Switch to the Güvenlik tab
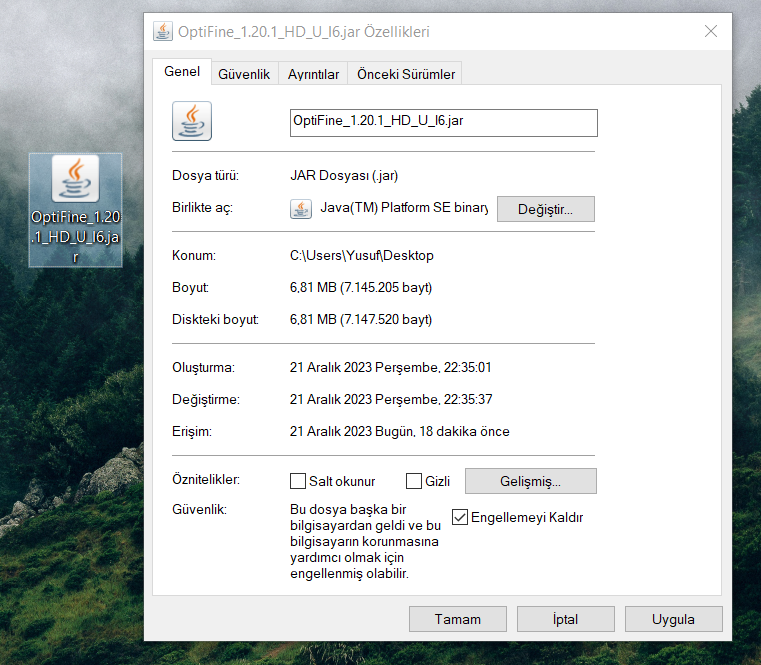The height and width of the screenshot is (665, 761). [x=244, y=74]
